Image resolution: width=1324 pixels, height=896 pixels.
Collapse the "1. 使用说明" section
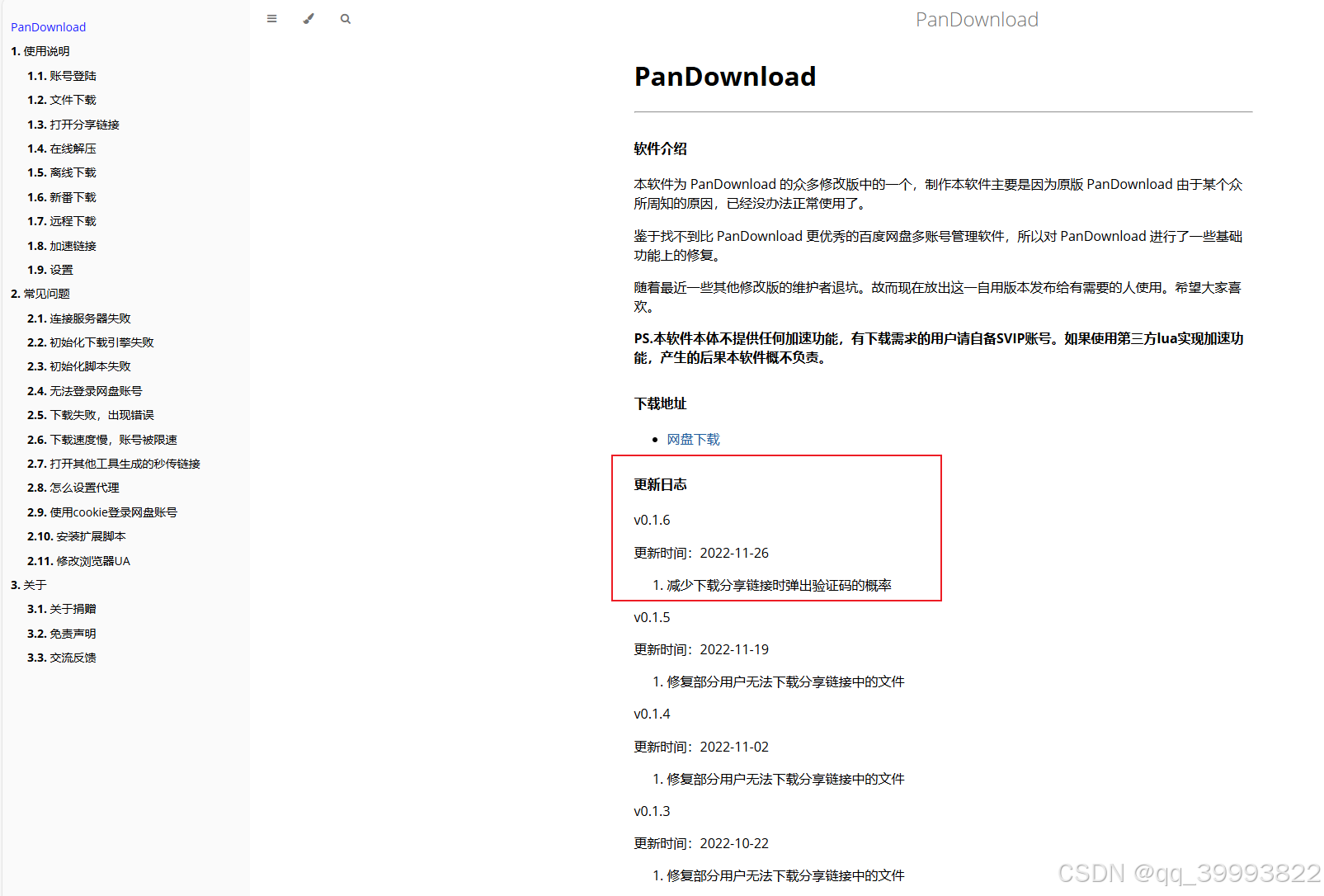[x=41, y=50]
